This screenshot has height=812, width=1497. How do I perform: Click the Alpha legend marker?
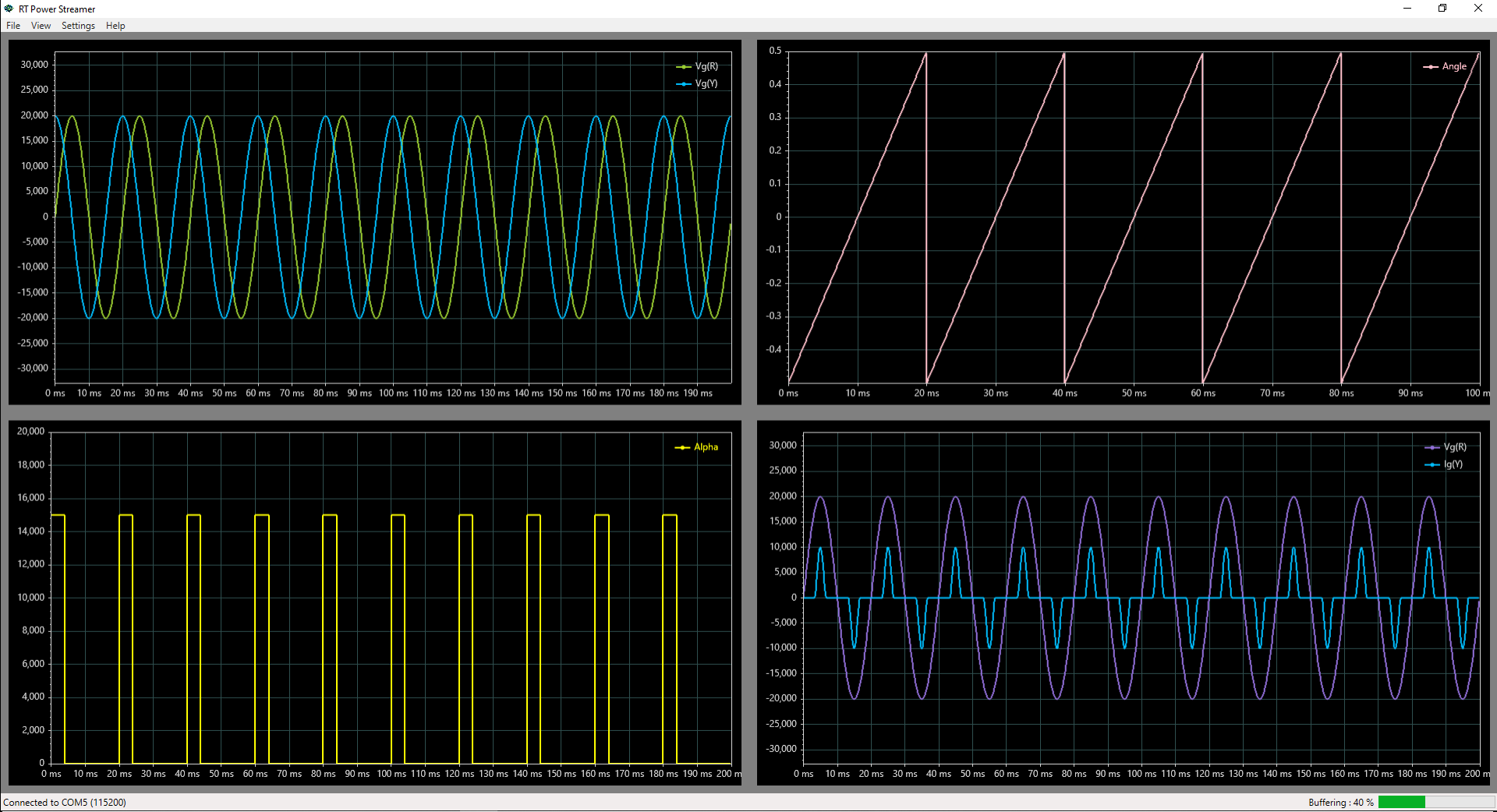(682, 447)
